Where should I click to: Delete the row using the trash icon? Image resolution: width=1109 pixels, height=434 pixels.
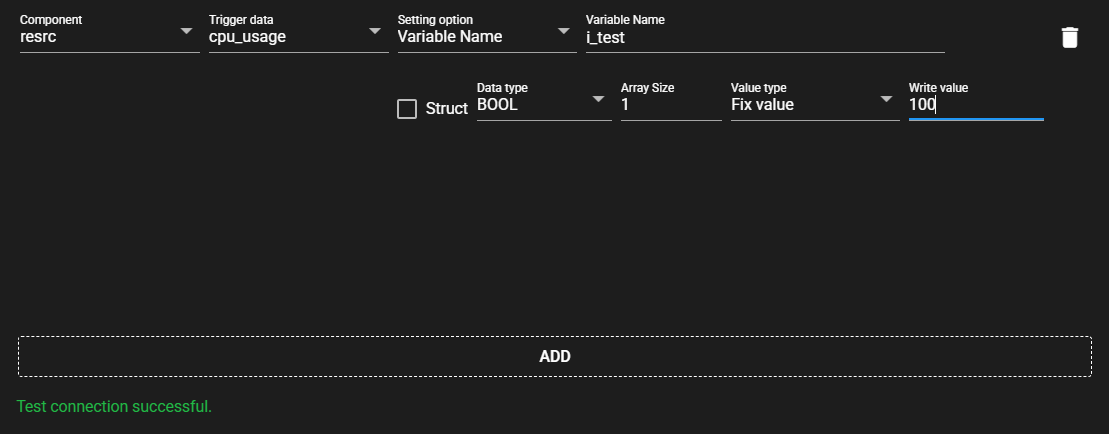tap(1069, 38)
